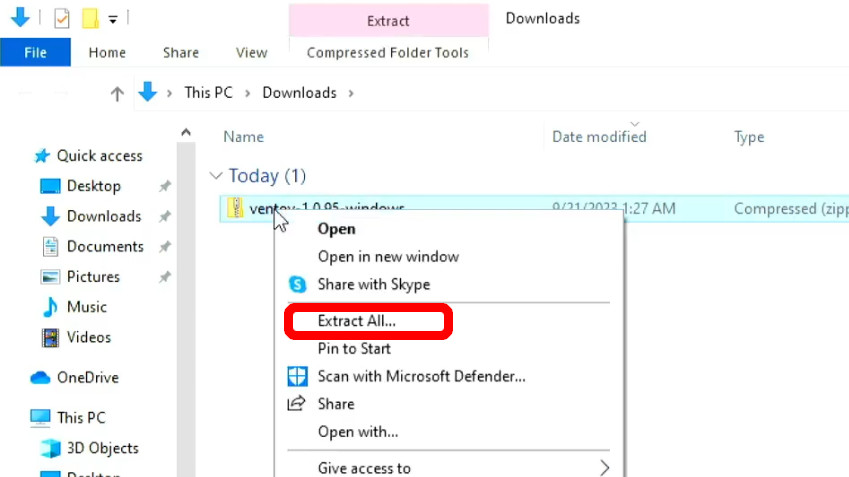Screen dimensions: 849x477
Task: Open the Quick Access Toolbar dropdown arrow
Action: pos(113,19)
